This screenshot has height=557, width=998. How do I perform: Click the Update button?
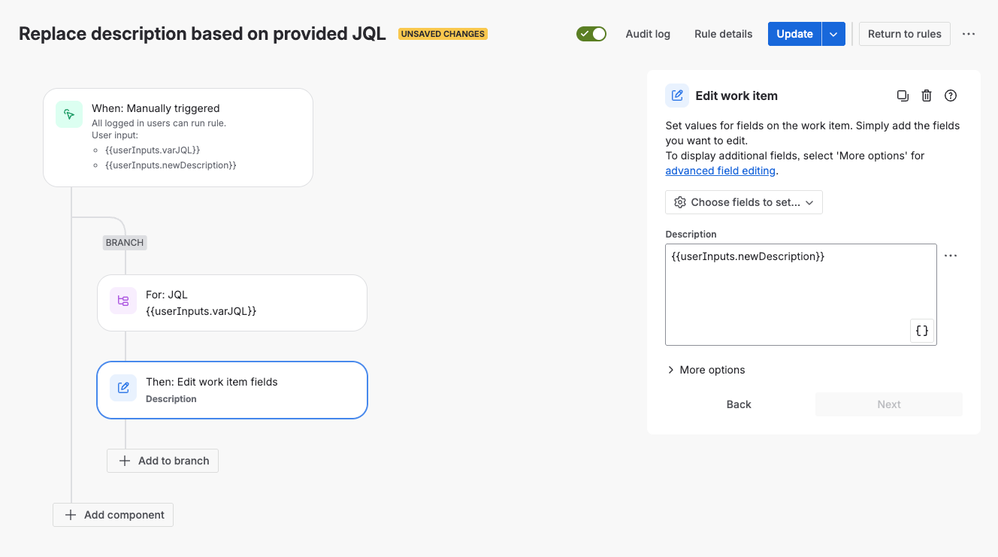pyautogui.click(x=794, y=34)
